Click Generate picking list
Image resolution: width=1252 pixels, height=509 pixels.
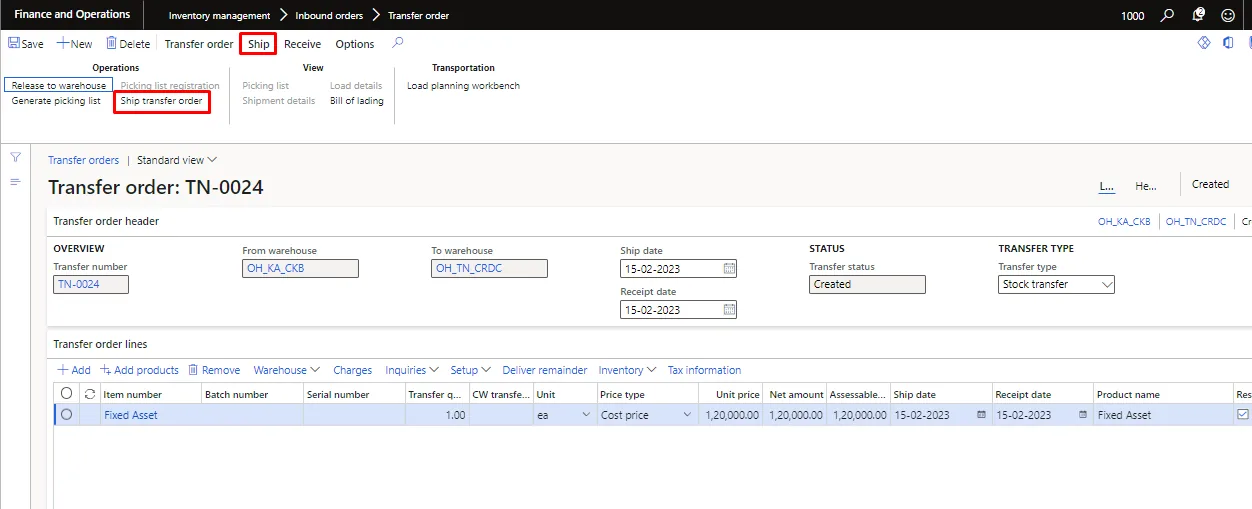(56, 101)
